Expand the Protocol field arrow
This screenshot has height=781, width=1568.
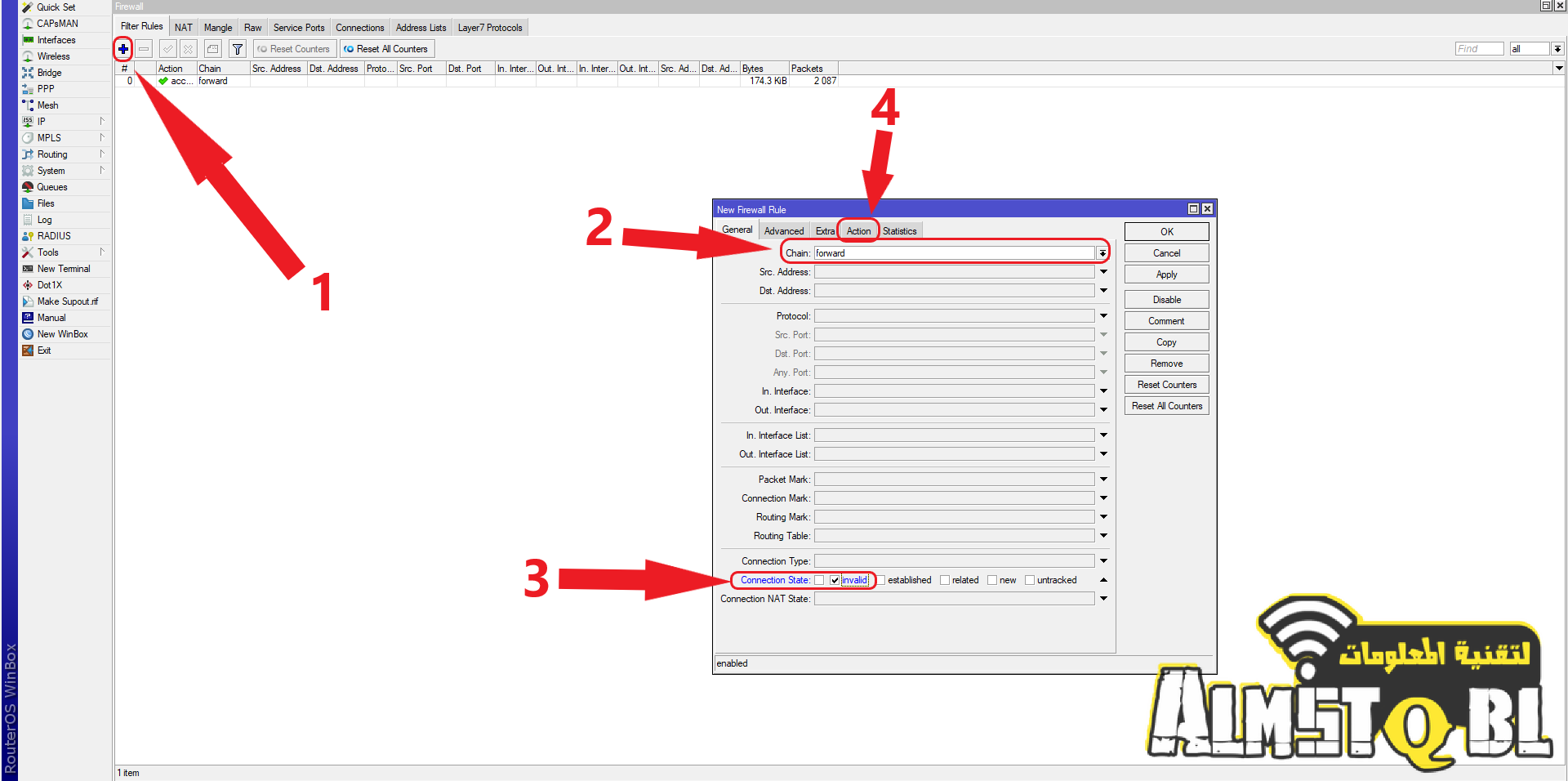(x=1103, y=316)
